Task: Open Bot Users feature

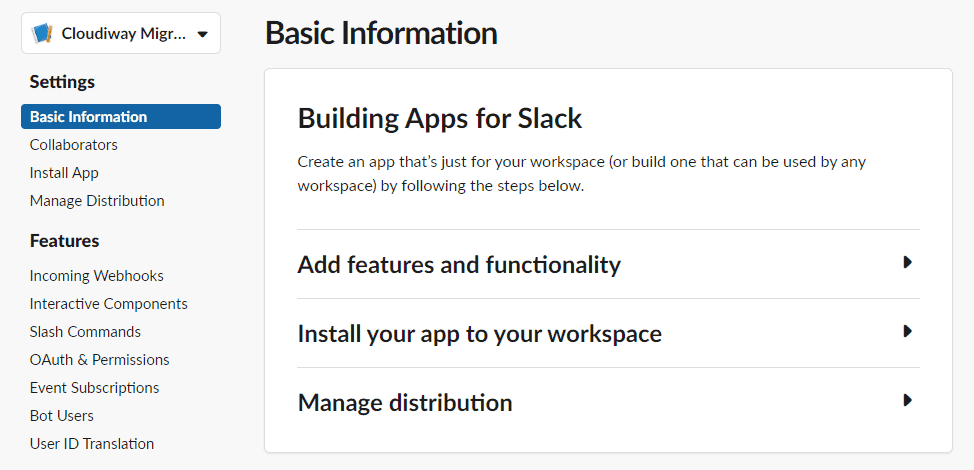Action: pyautogui.click(x=61, y=415)
